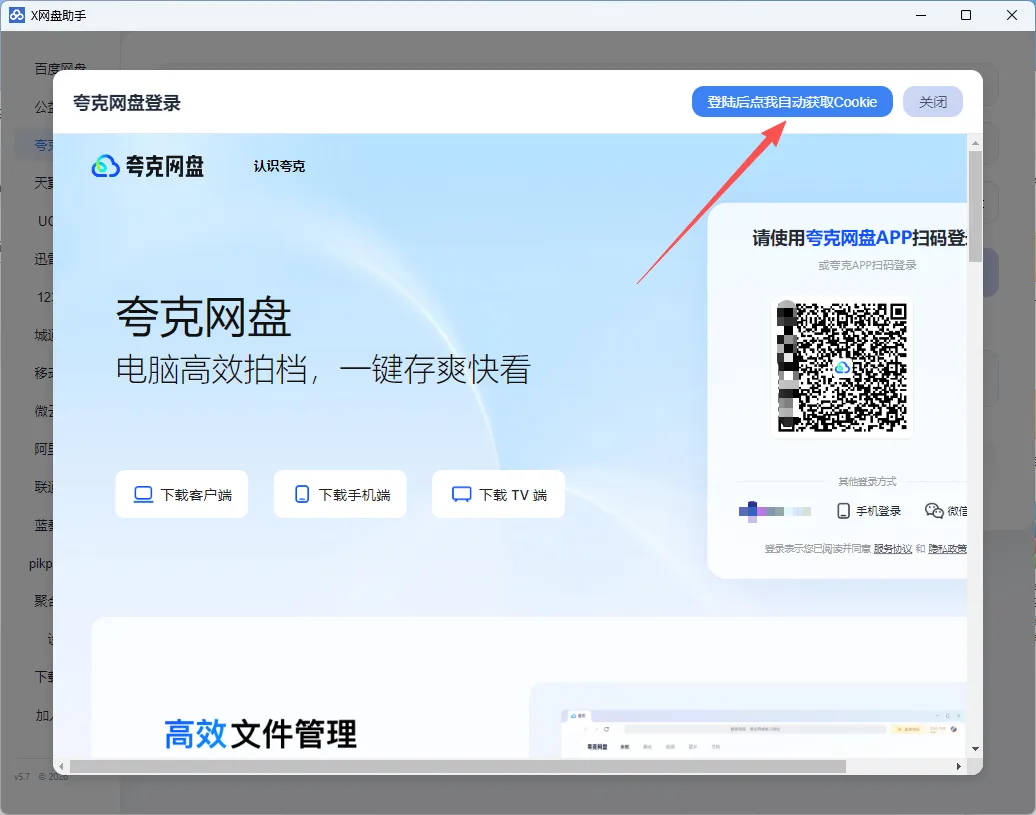
Task: Close the 夸克网盘登录 dialog via 关闭
Action: click(932, 102)
